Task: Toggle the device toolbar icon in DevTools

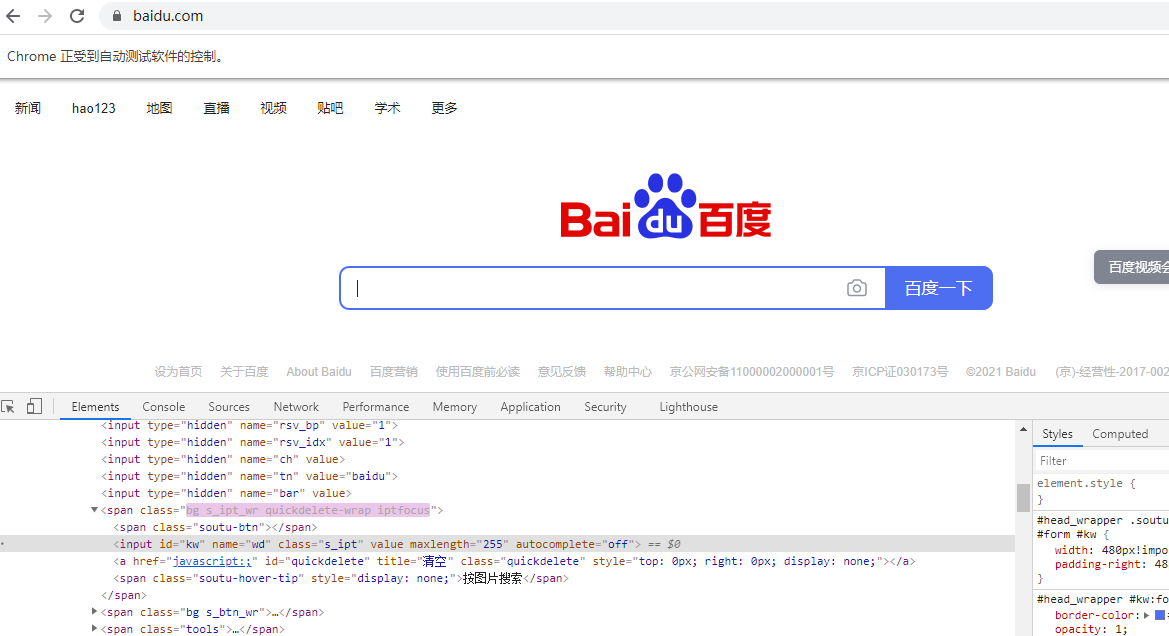Action: tap(34, 406)
